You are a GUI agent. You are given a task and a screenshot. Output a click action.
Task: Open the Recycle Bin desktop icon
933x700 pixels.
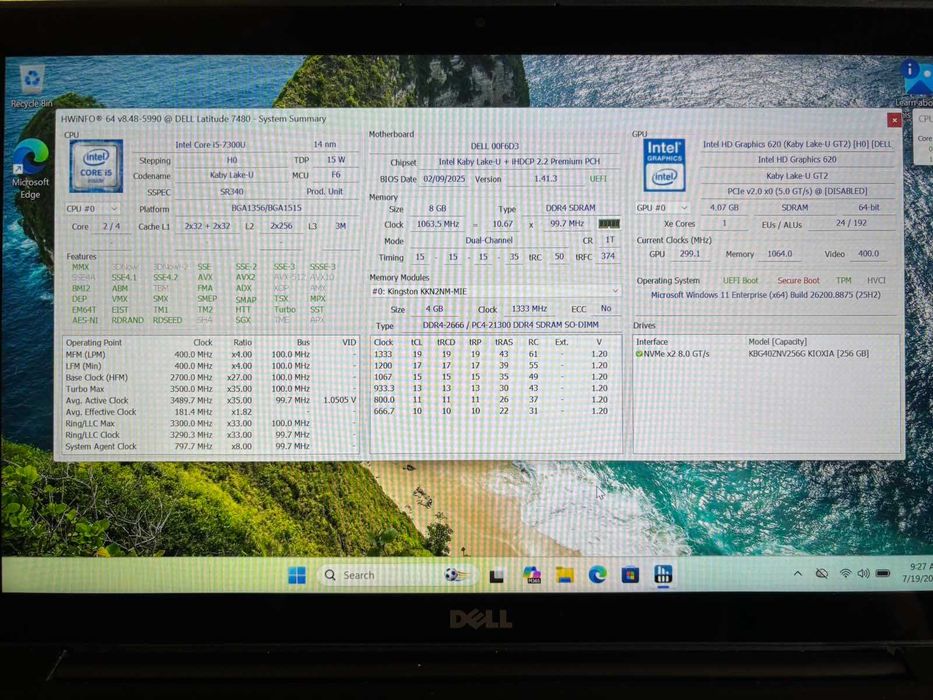pos(32,87)
